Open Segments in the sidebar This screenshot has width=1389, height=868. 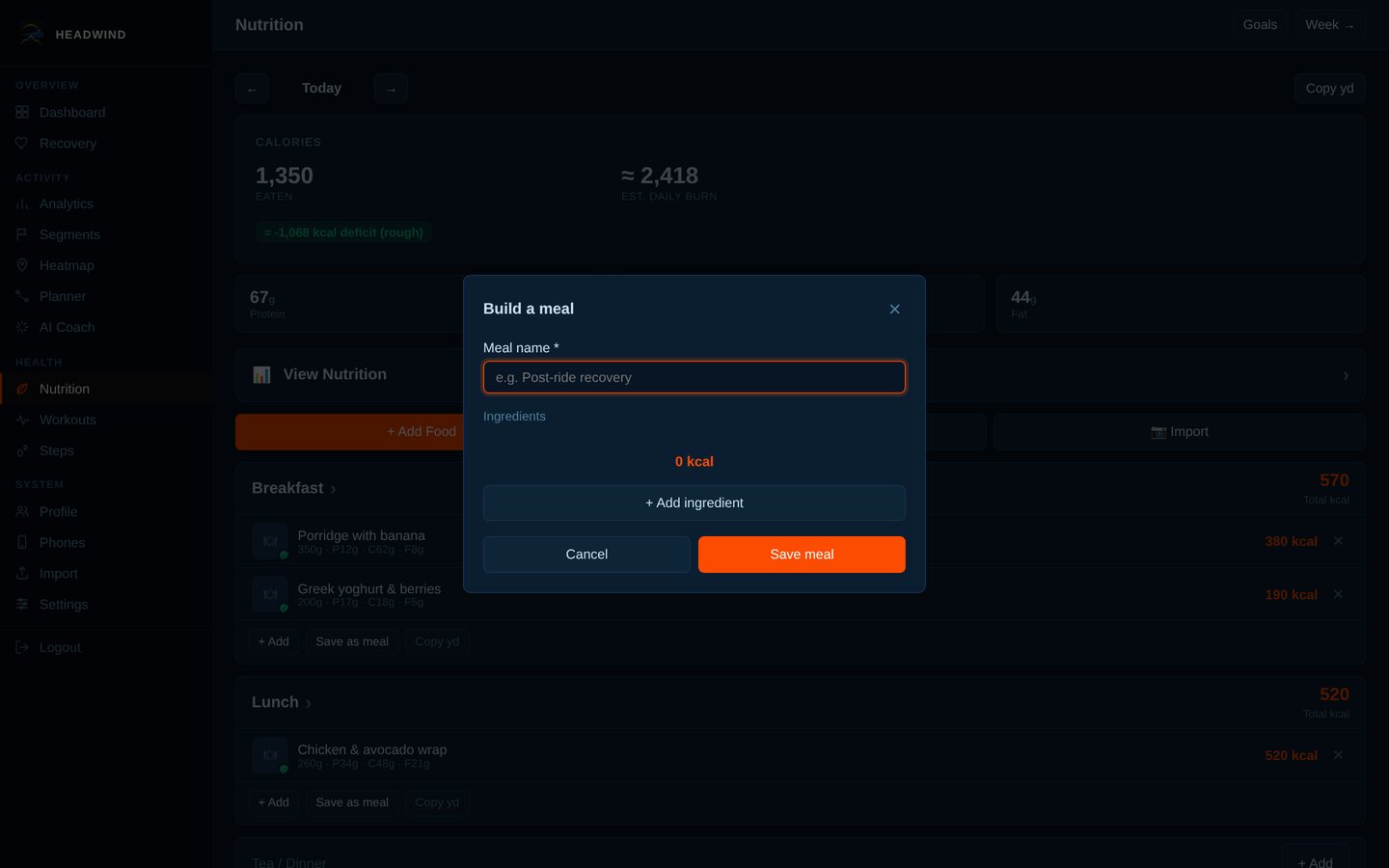(106, 235)
